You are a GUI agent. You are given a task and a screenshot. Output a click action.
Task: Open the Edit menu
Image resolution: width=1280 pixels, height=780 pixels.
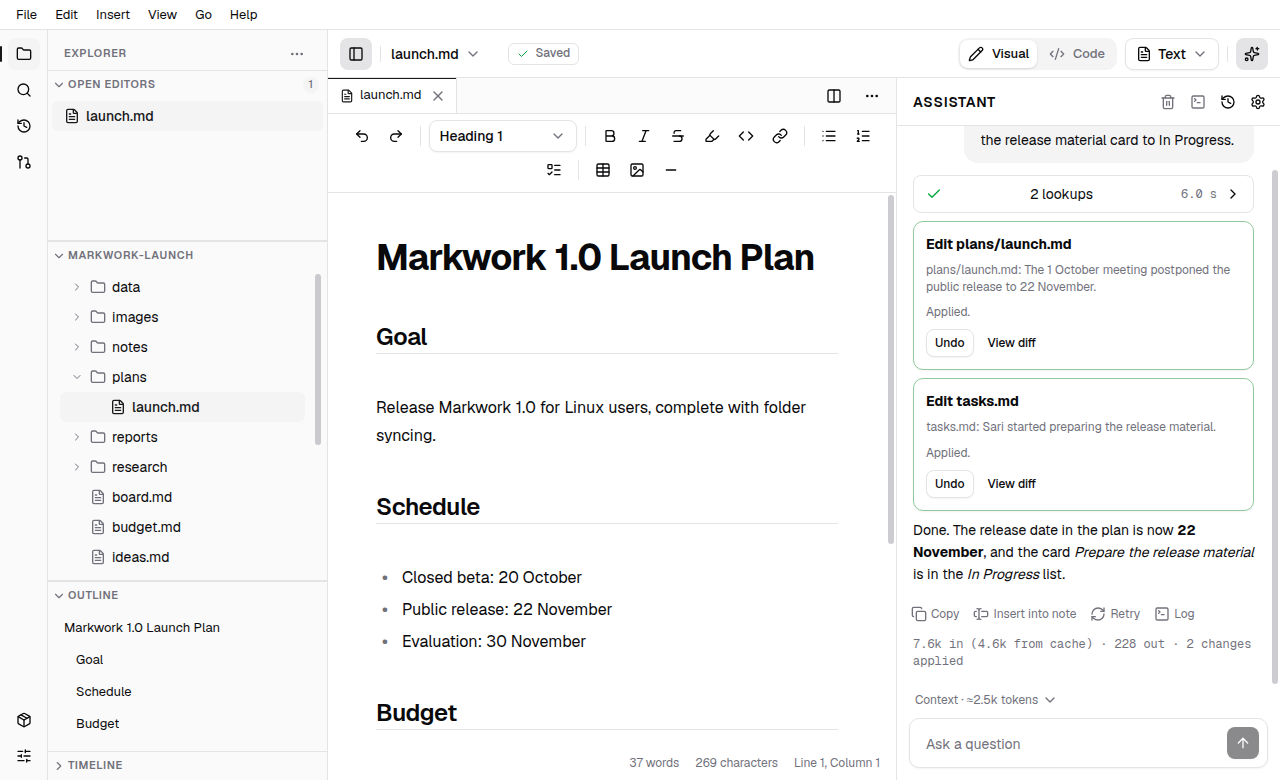click(67, 14)
